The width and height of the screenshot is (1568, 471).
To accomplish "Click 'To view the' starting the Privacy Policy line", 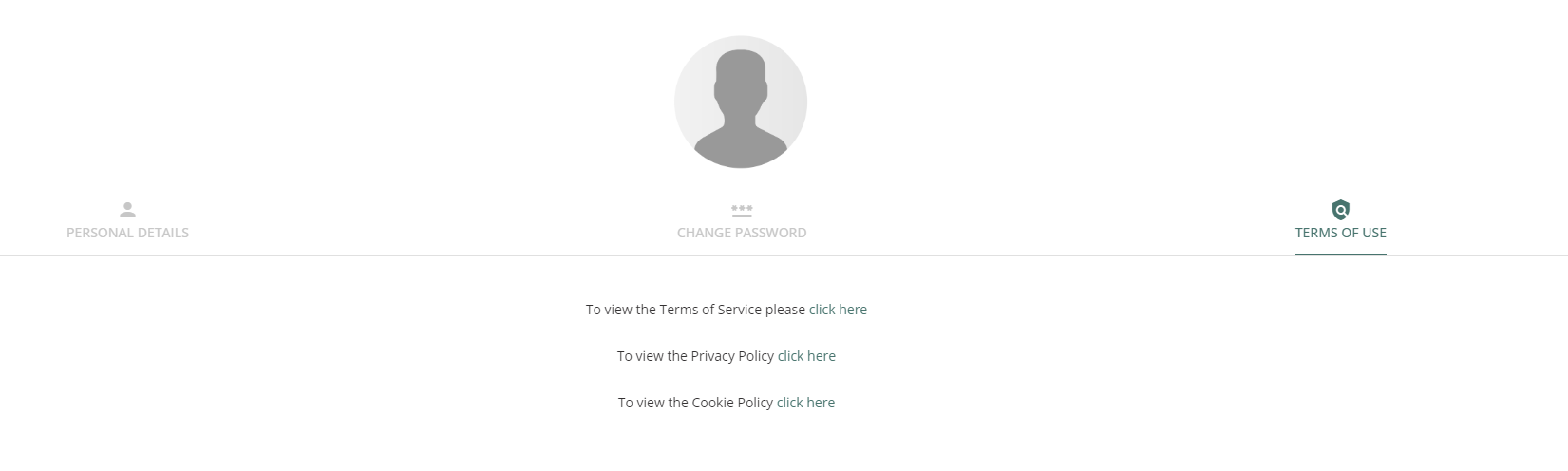I will pyautogui.click(x=652, y=356).
